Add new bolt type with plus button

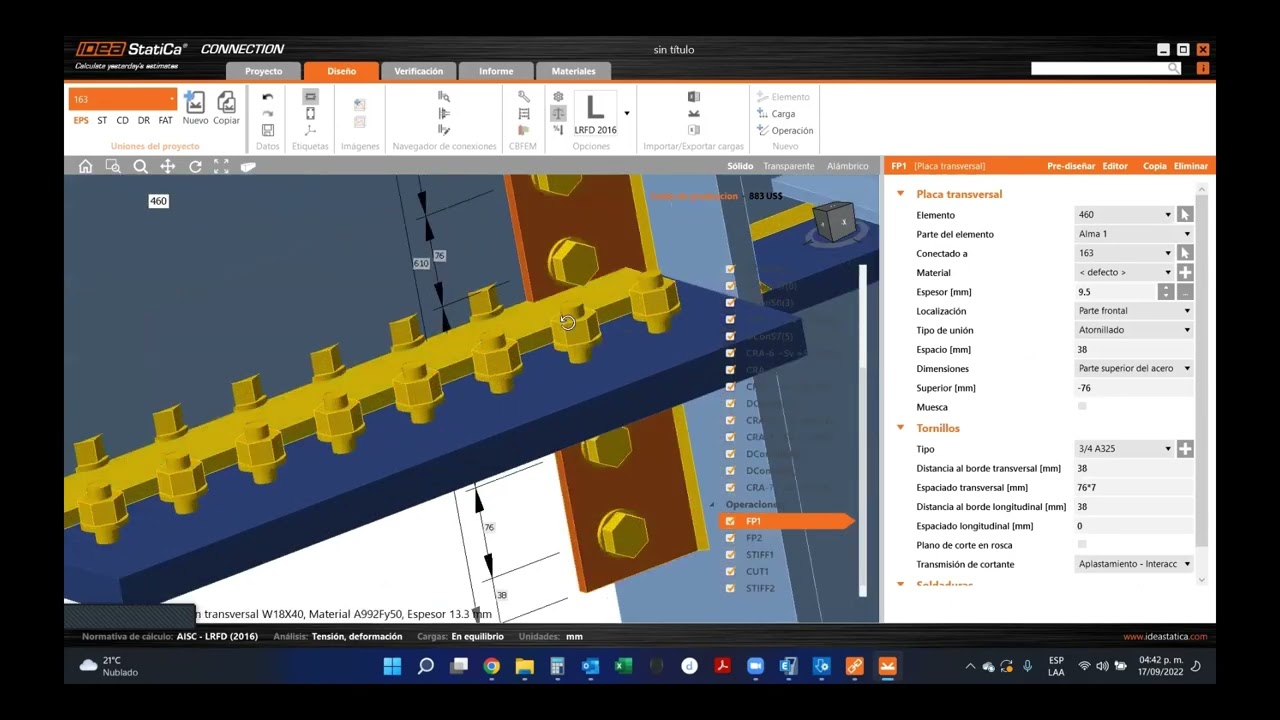coord(1185,449)
